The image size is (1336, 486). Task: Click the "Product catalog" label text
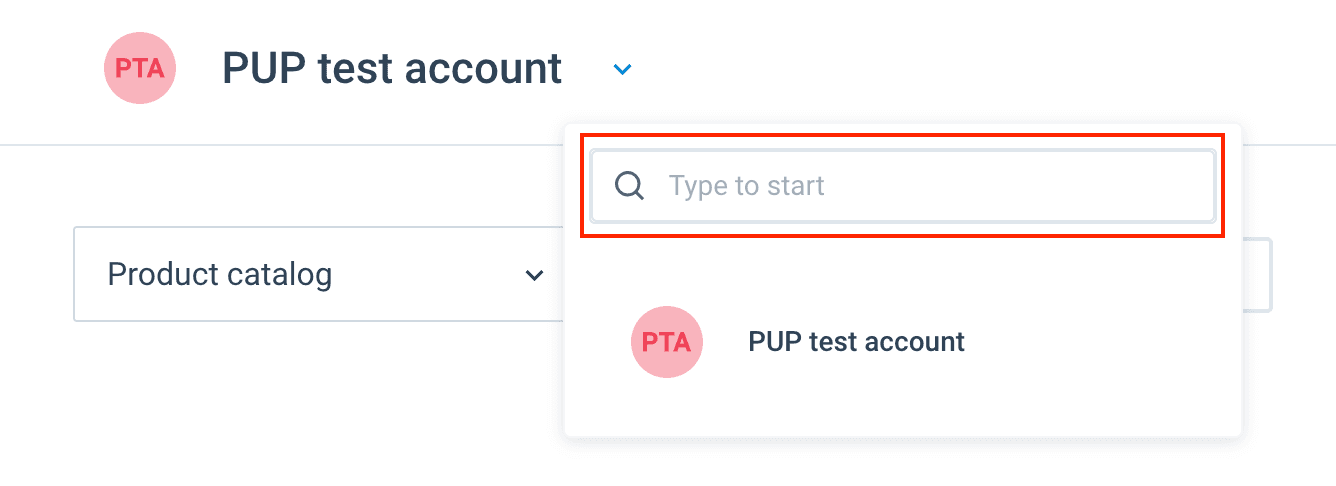pyautogui.click(x=219, y=274)
